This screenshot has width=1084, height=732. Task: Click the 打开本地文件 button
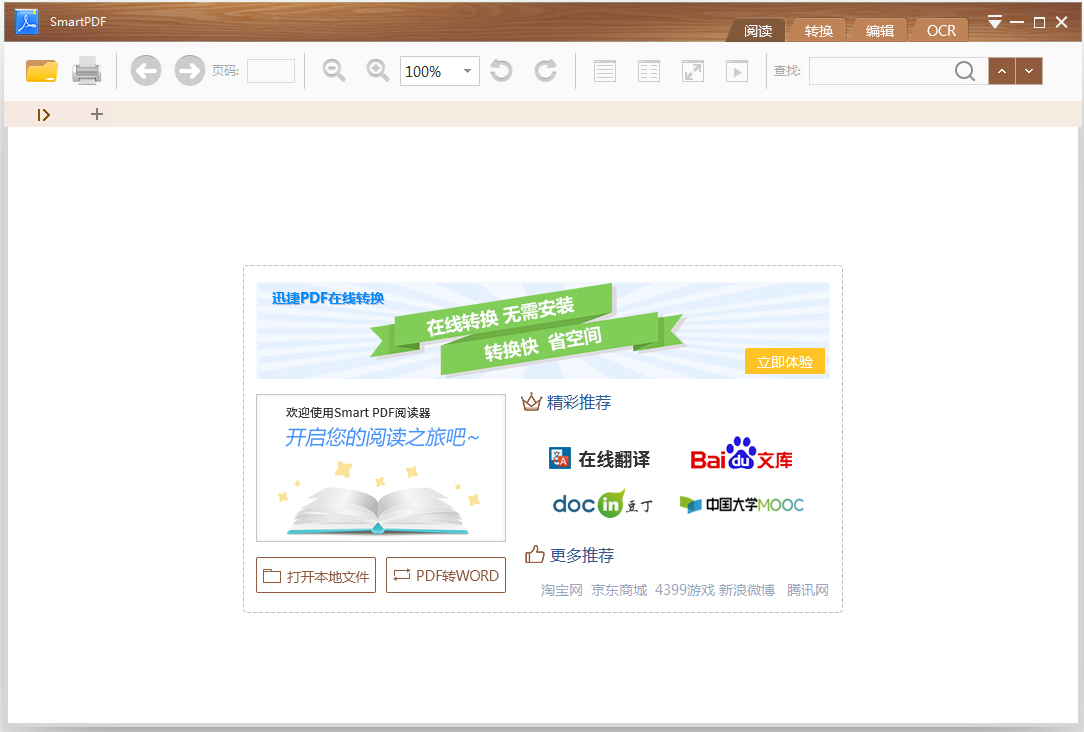(x=315, y=575)
